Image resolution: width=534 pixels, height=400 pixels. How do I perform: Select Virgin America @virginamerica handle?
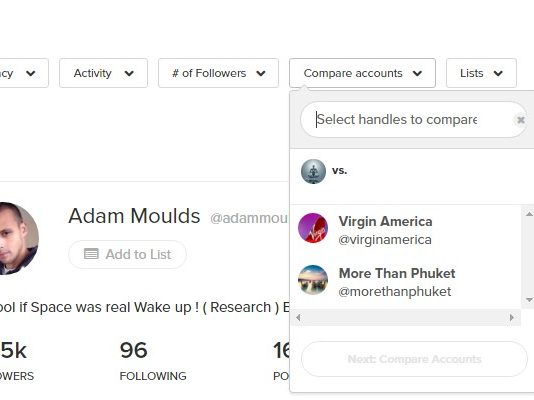click(x=405, y=230)
